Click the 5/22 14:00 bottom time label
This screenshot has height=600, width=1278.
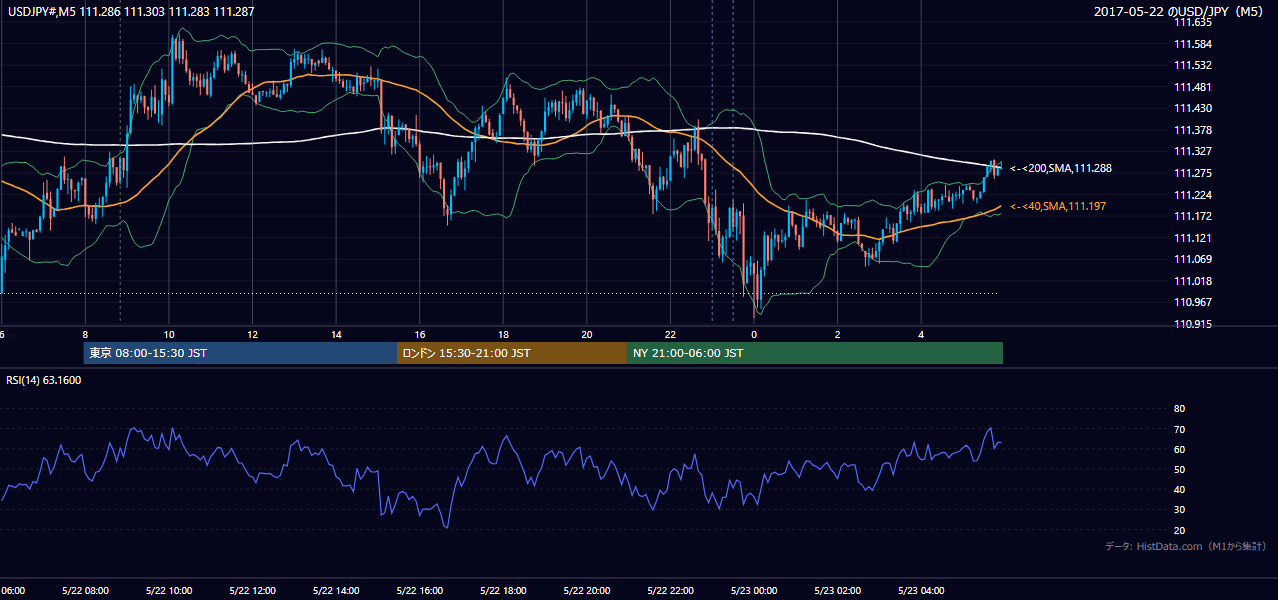click(x=335, y=591)
